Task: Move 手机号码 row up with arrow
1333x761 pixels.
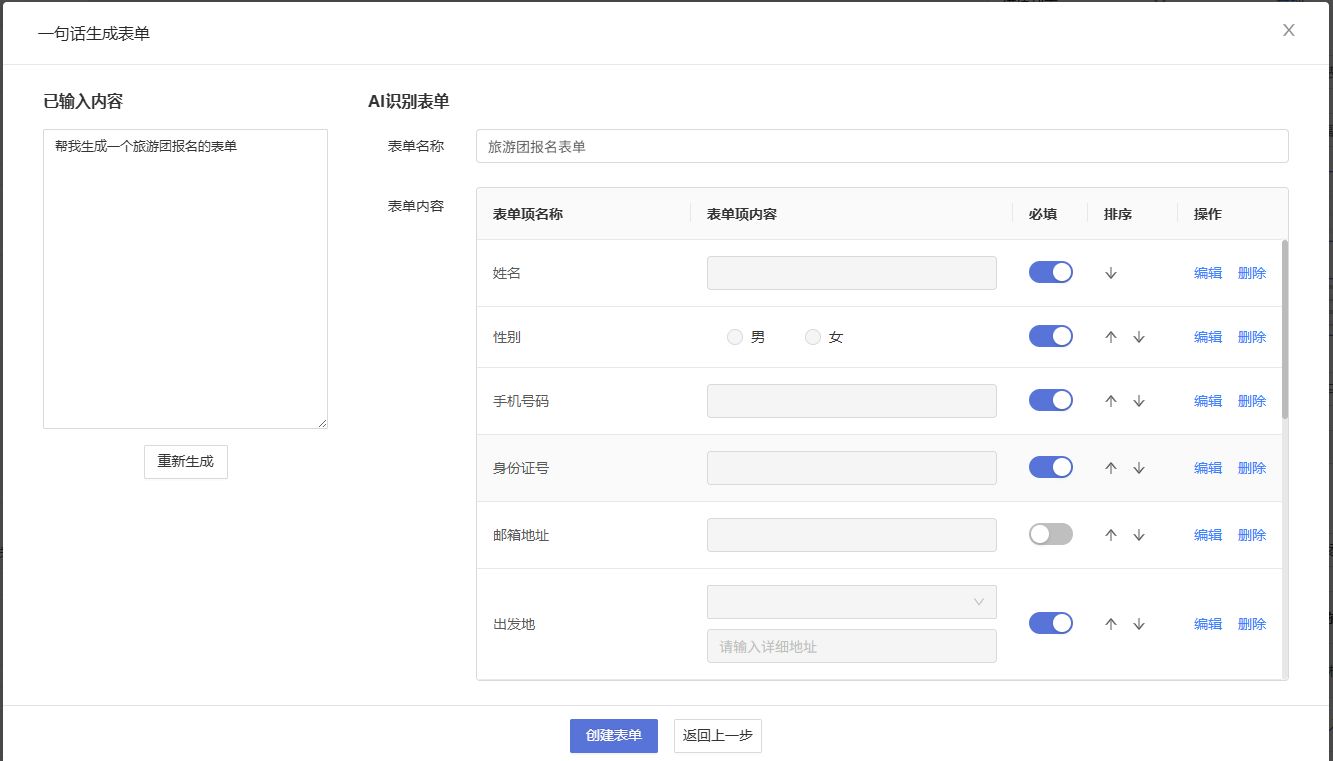Action: point(1110,401)
